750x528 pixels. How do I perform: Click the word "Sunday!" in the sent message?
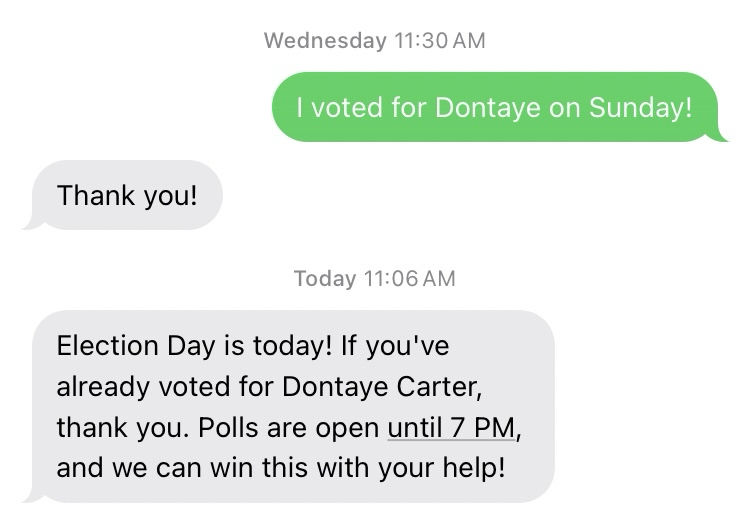(x=640, y=107)
